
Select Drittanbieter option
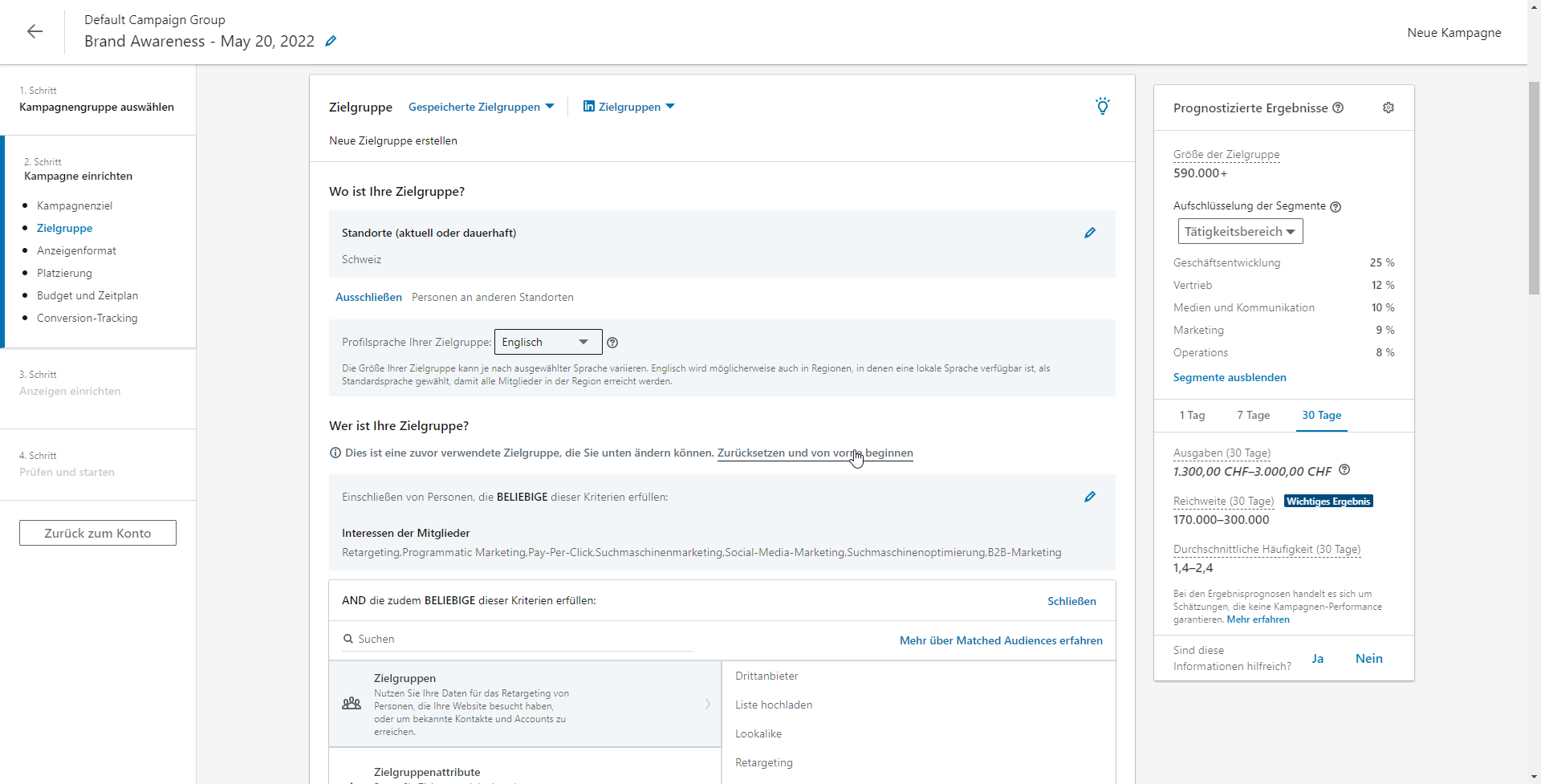[766, 676]
